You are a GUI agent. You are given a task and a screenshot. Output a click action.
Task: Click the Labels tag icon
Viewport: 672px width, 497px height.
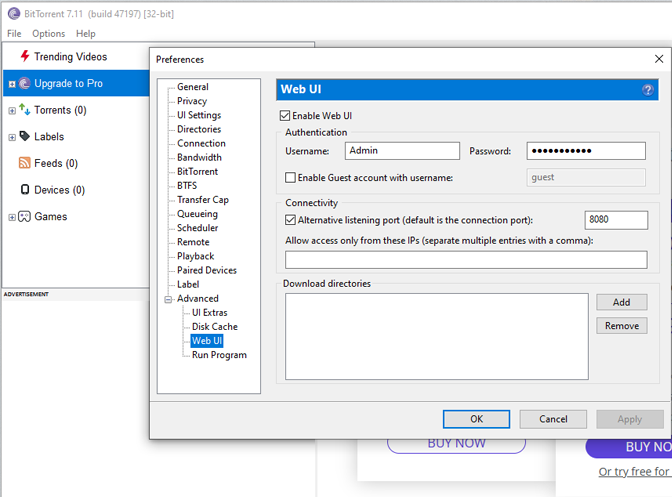(x=25, y=136)
